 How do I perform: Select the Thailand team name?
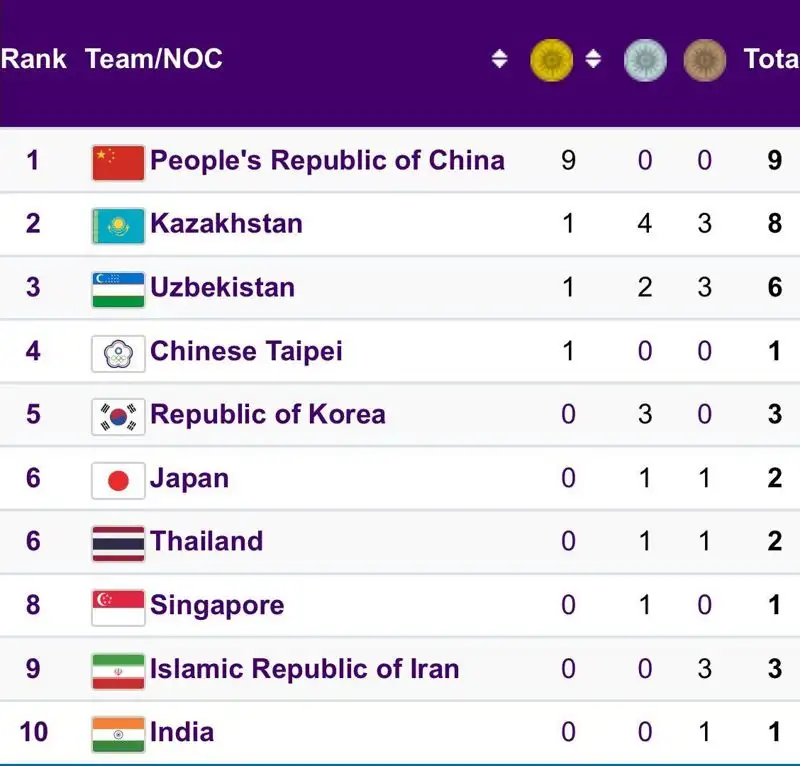206,542
